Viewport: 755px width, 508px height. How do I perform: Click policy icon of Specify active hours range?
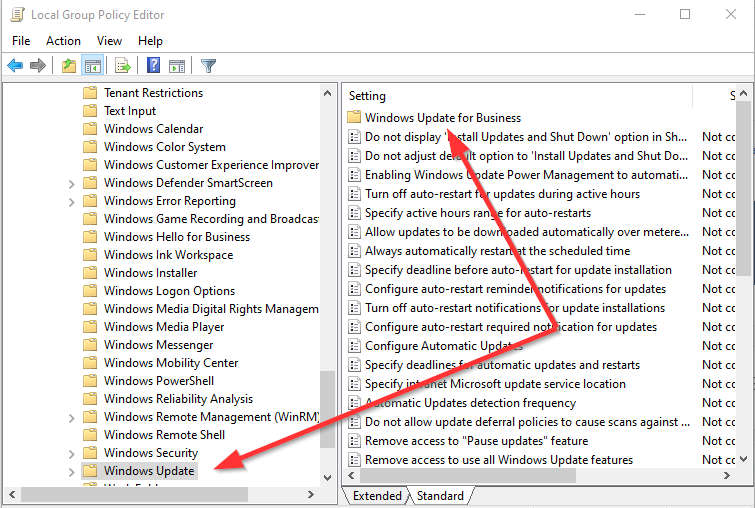pyautogui.click(x=354, y=212)
